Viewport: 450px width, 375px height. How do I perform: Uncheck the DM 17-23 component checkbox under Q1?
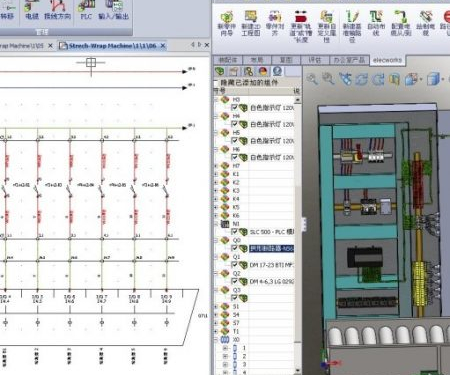234,265
